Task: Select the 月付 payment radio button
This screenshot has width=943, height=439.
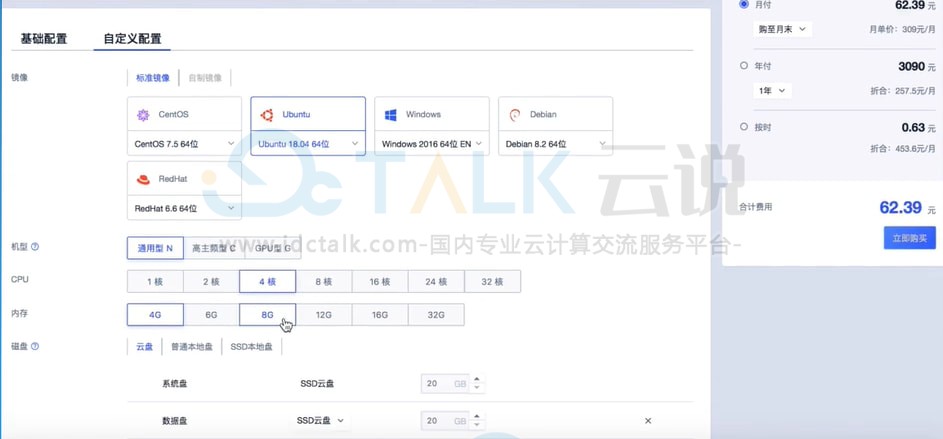Action: click(x=743, y=5)
